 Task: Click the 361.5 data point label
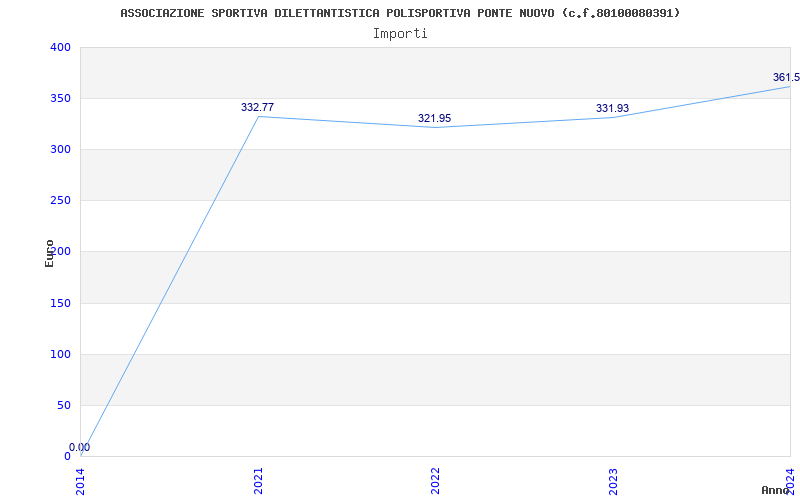785,77
